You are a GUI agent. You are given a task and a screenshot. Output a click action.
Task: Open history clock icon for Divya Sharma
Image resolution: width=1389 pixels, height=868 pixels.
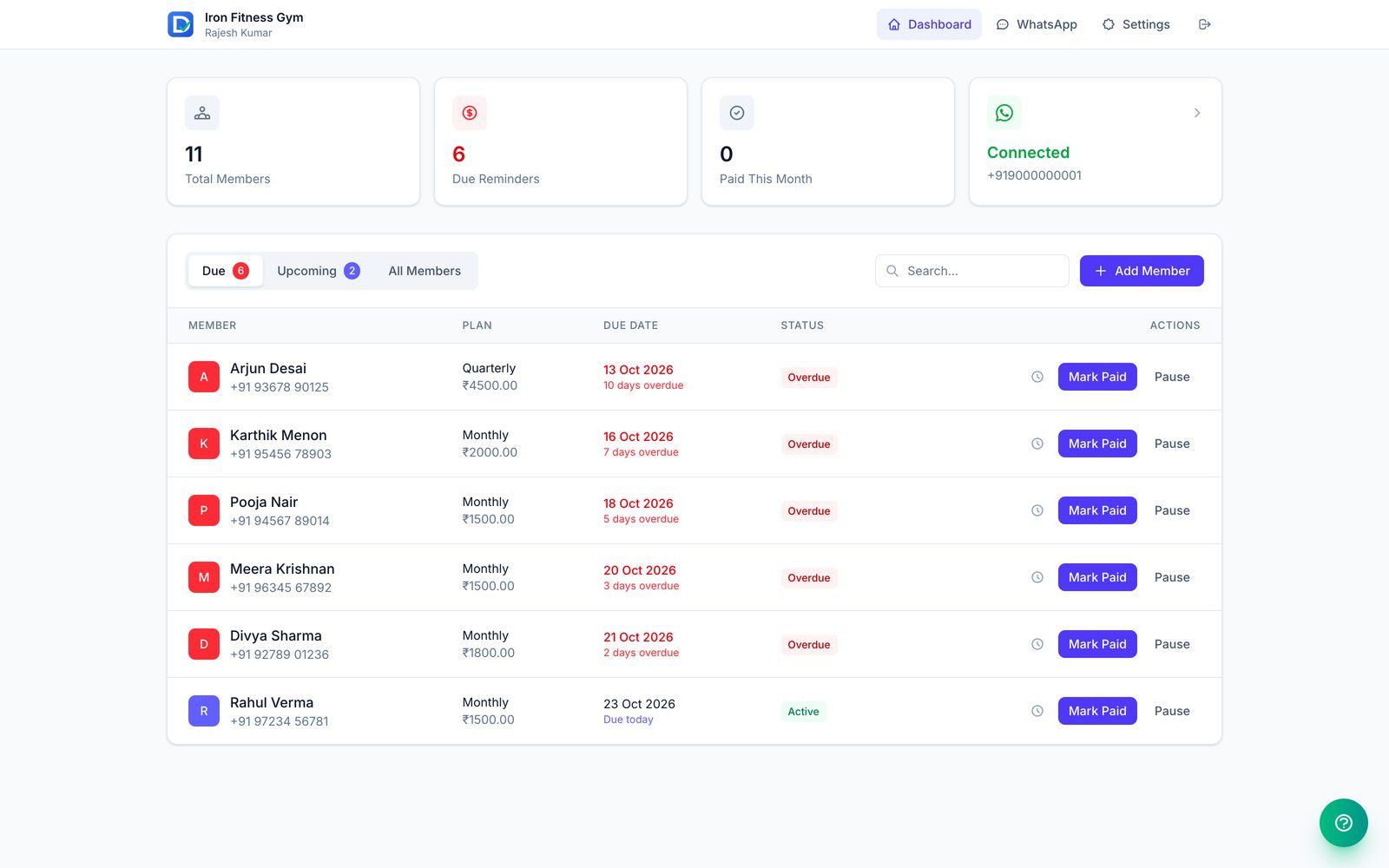pyautogui.click(x=1037, y=644)
